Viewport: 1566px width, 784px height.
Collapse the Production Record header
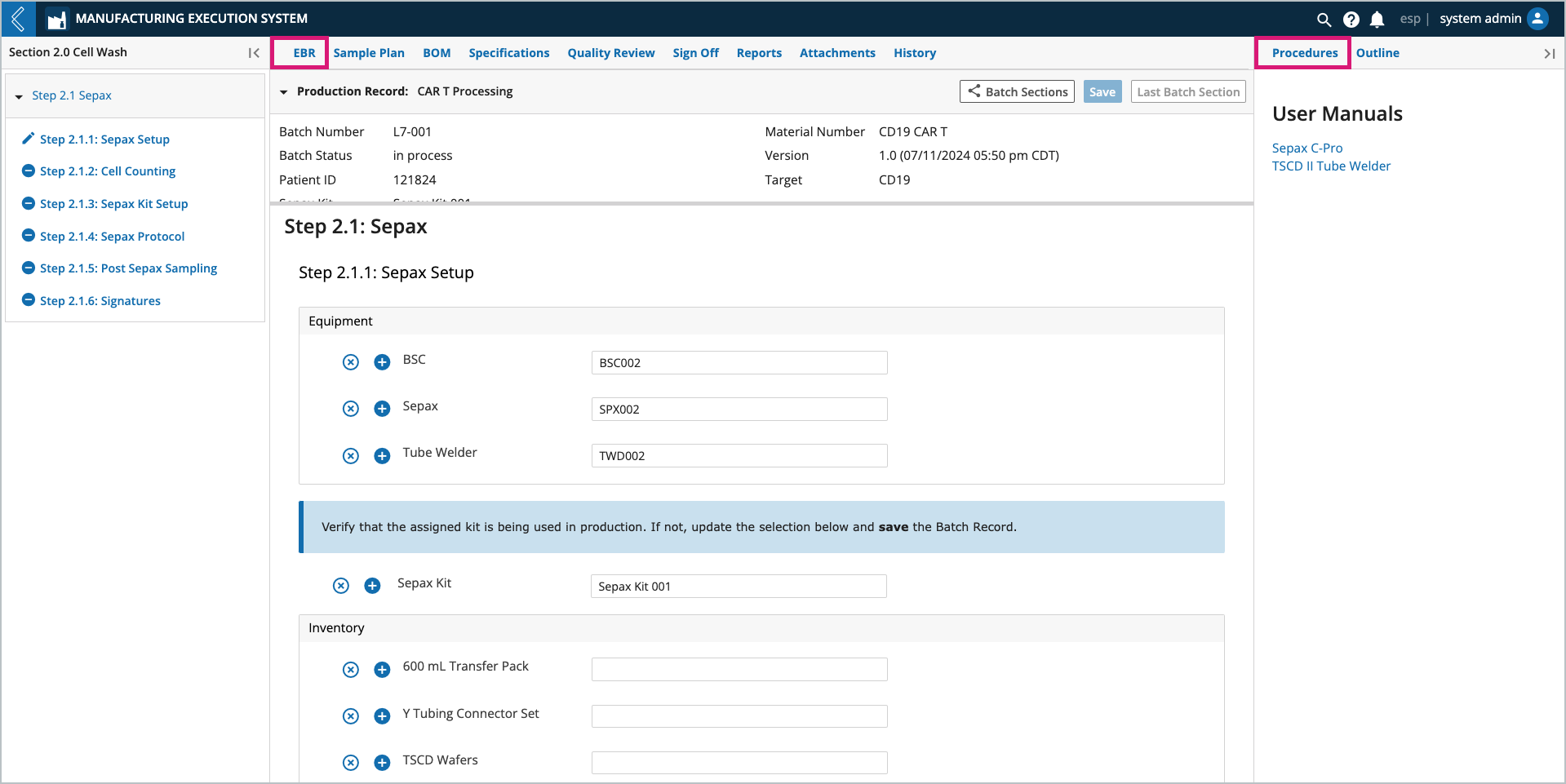click(284, 92)
